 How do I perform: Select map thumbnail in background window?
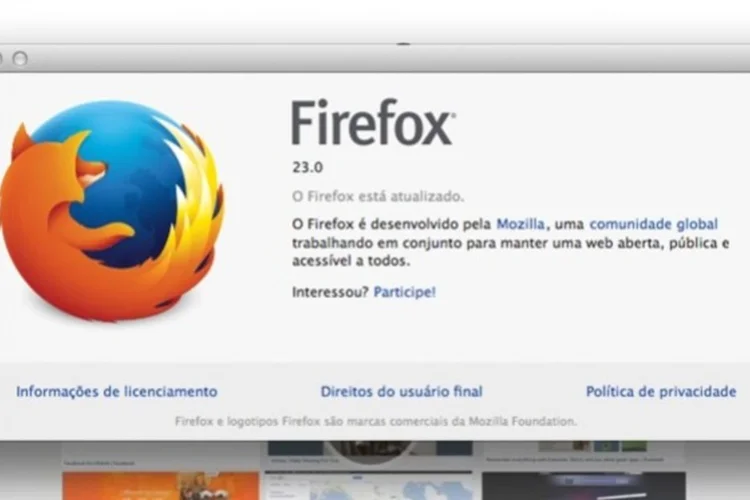pos(369,486)
